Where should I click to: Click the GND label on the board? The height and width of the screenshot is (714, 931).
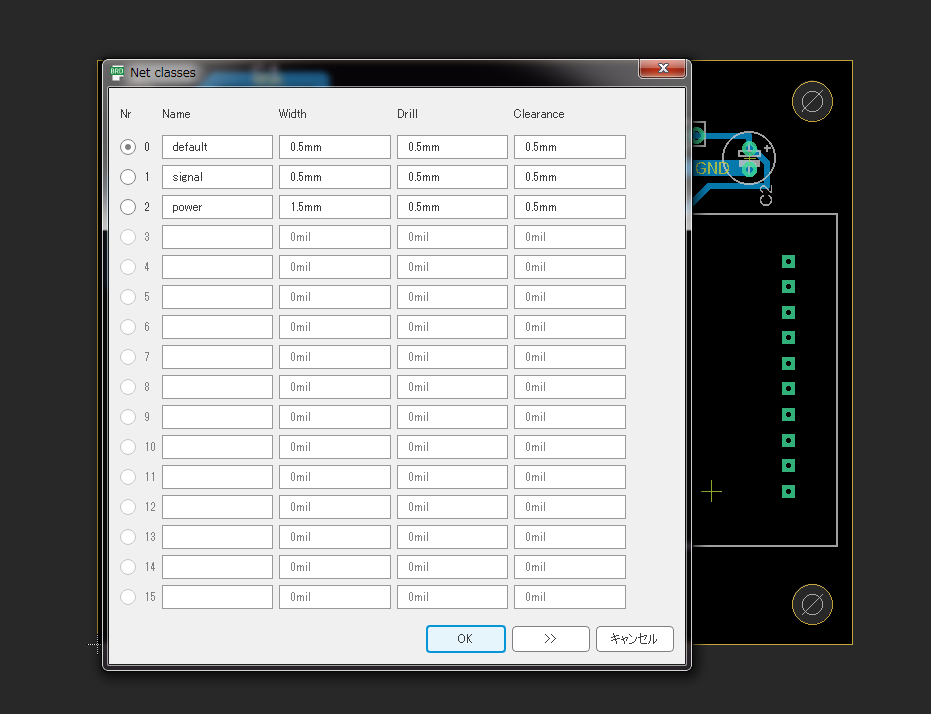pyautogui.click(x=712, y=169)
